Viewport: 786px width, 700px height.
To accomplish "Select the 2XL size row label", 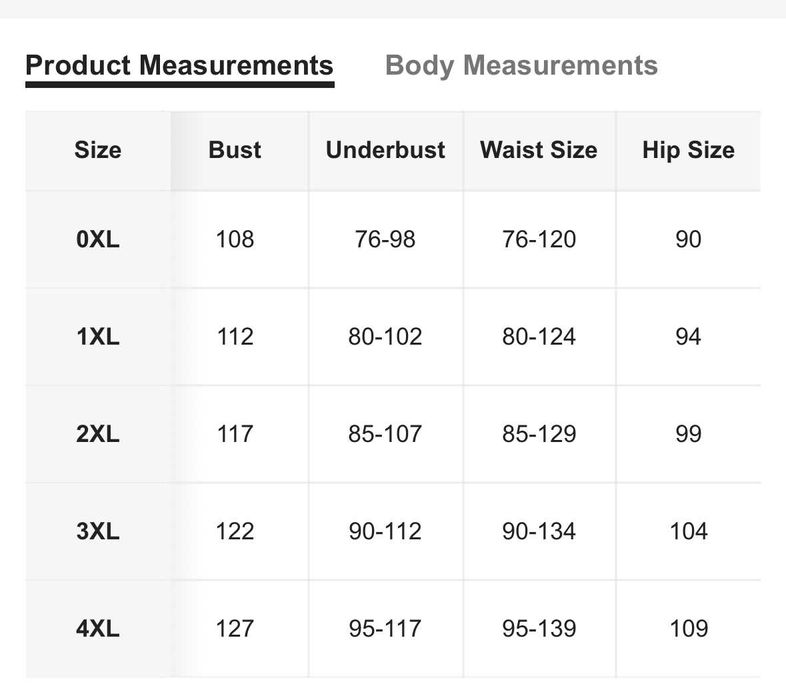I will 98,434.
